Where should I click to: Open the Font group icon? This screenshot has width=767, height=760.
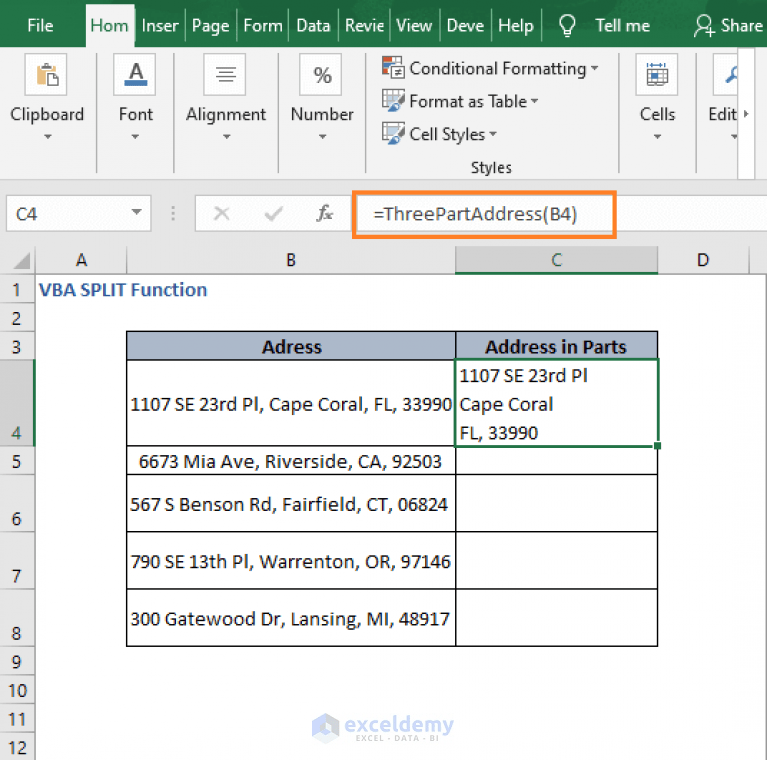[135, 74]
